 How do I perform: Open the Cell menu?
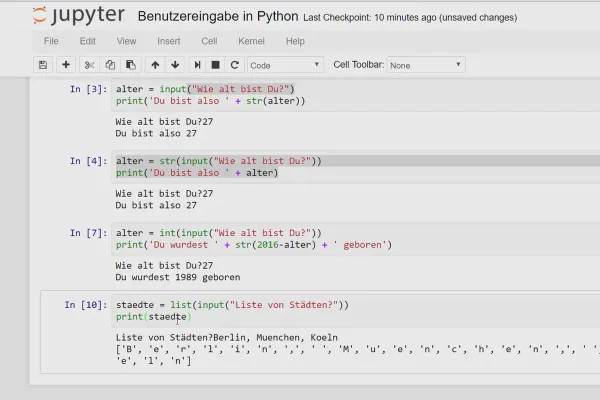click(x=209, y=41)
